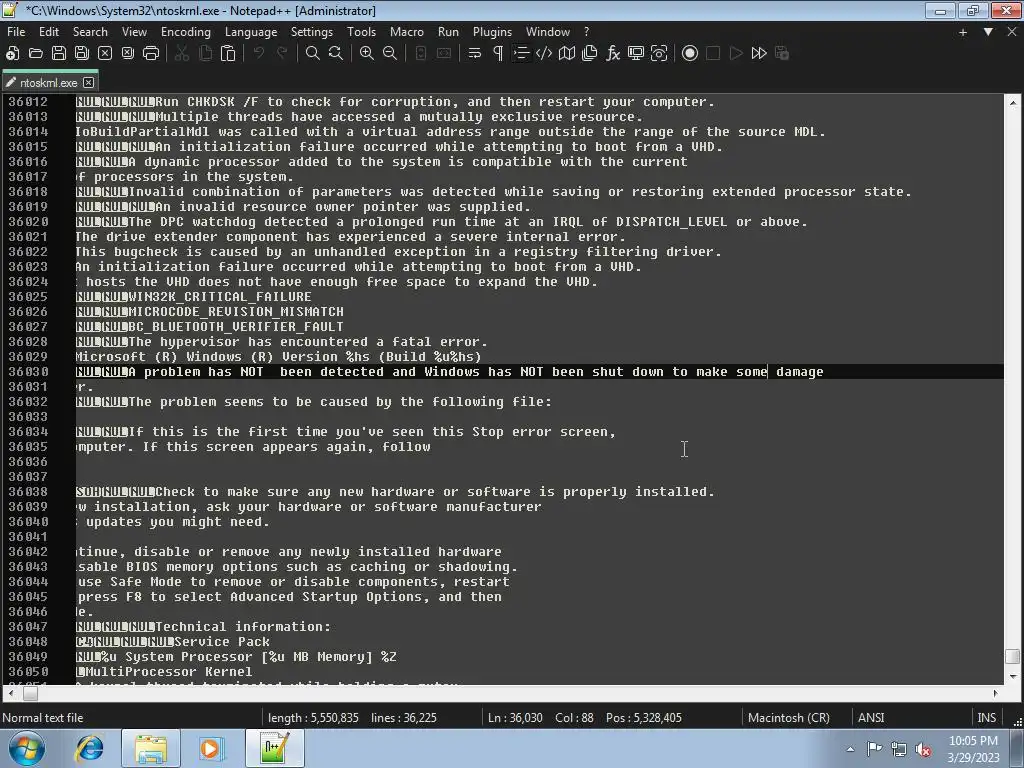The width and height of the screenshot is (1024, 768).
Task: Save all files toolbar icon
Action: click(82, 54)
